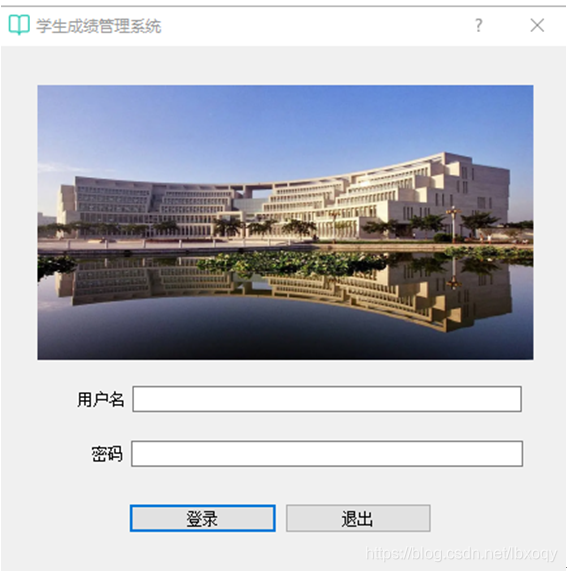
Task: Click the 密码 label text
Action: [107, 454]
